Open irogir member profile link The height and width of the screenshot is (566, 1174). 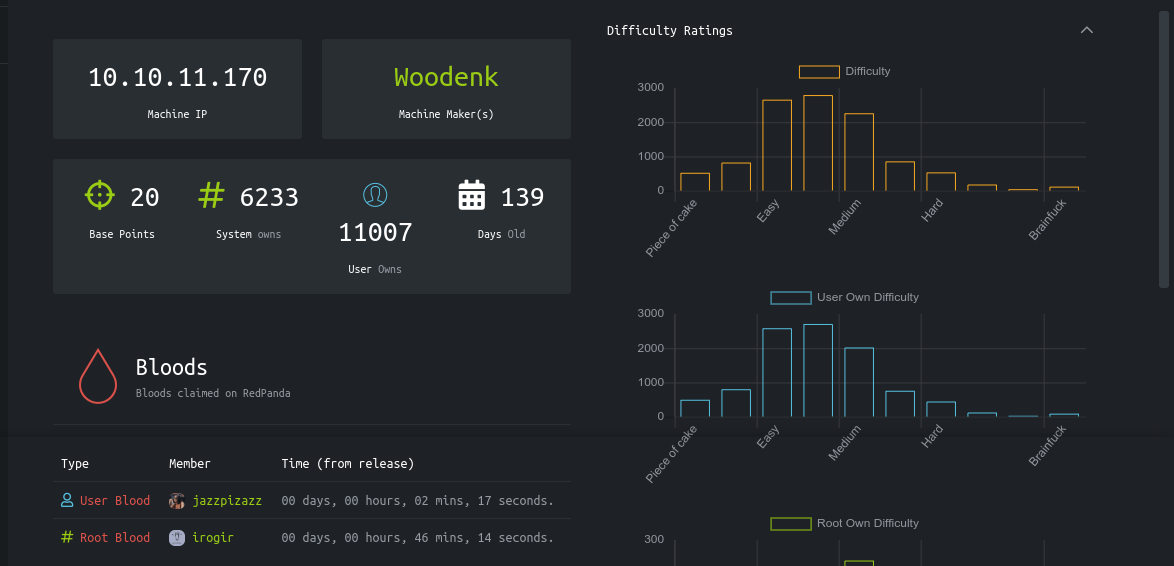pyautogui.click(x=214, y=537)
